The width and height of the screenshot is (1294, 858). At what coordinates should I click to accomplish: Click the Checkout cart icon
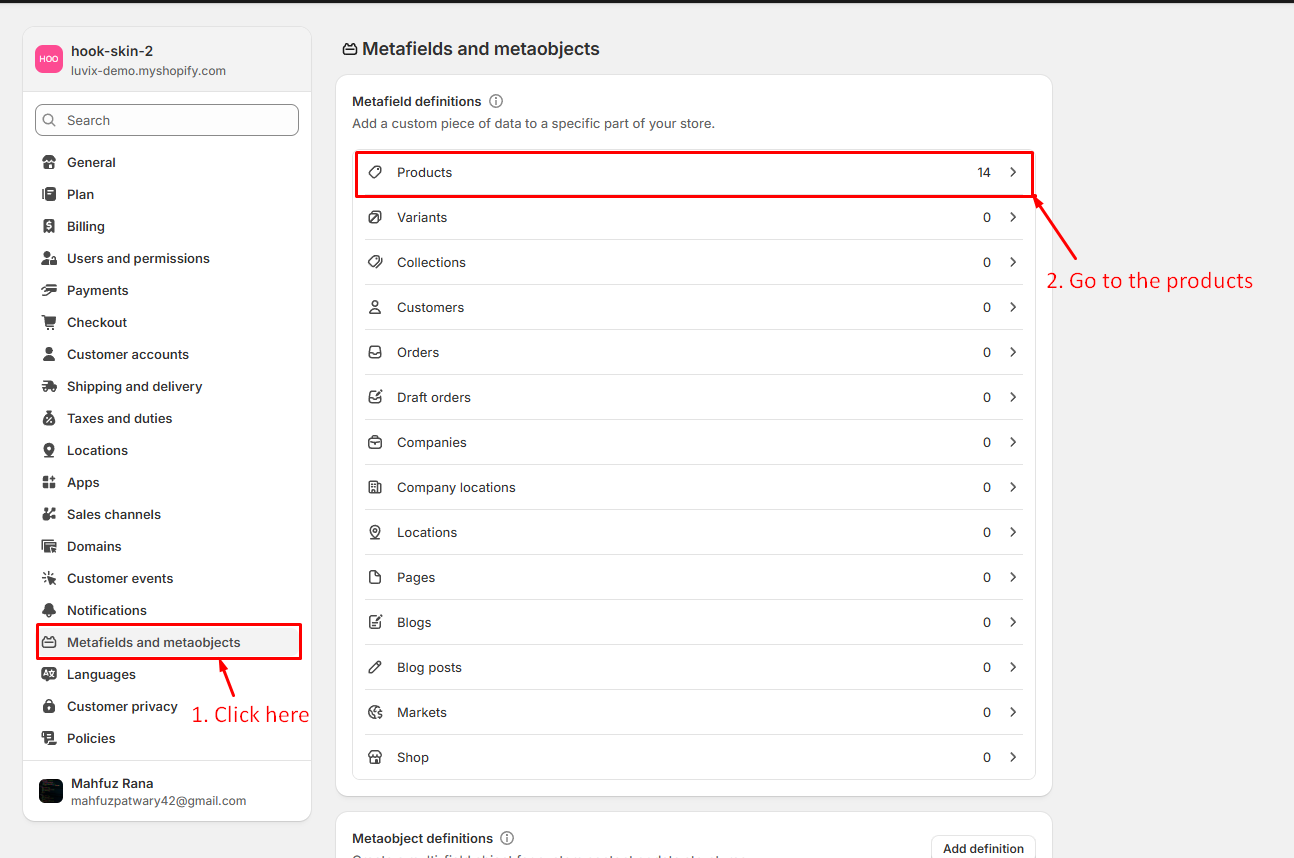pos(49,322)
